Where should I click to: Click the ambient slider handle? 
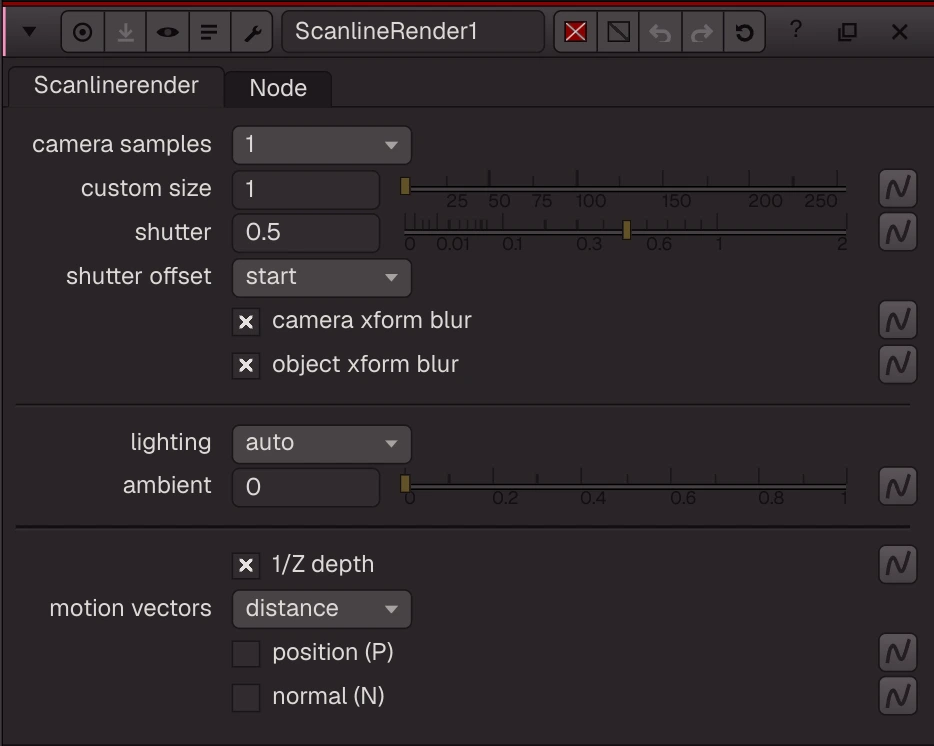coord(405,484)
